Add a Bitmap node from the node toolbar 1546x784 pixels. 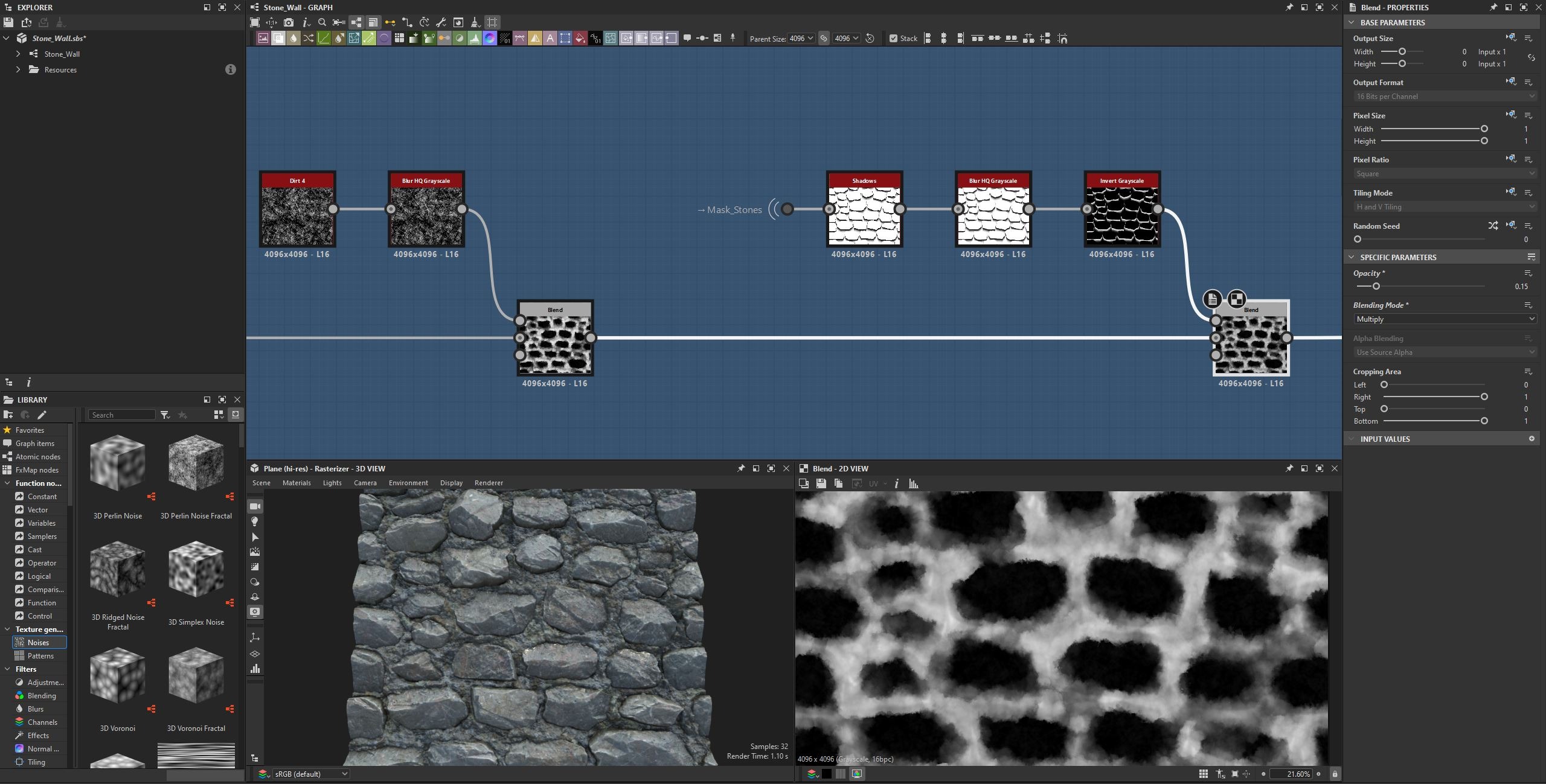pyautogui.click(x=263, y=38)
